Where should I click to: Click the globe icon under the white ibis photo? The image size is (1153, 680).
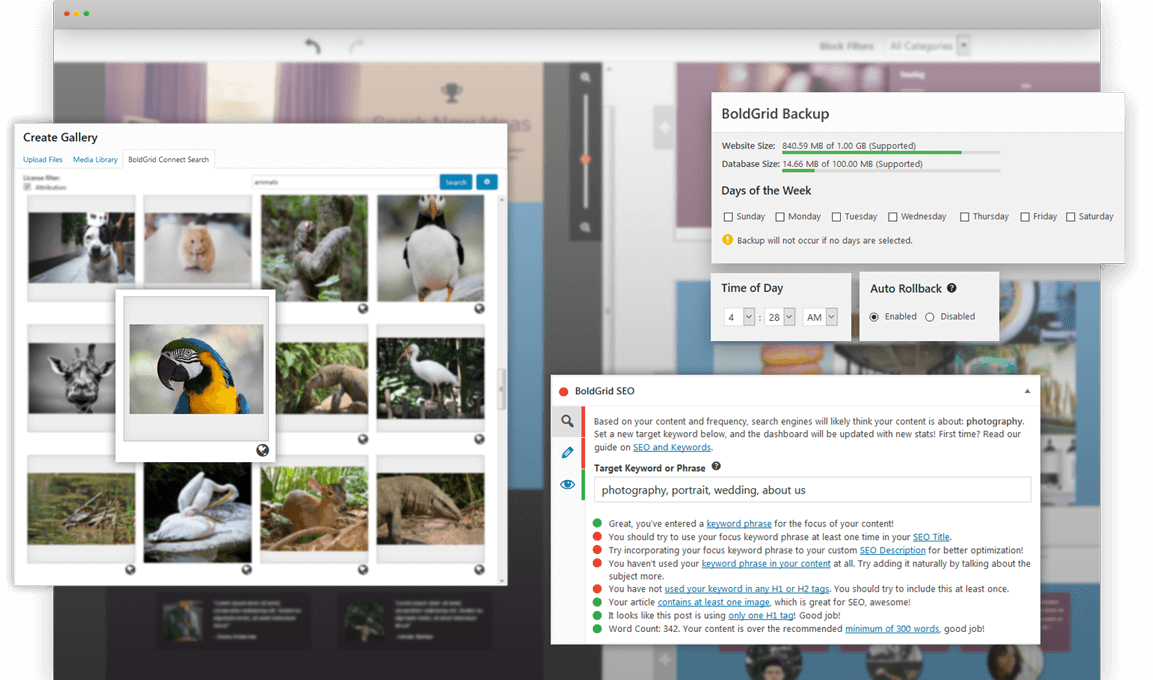point(479,439)
